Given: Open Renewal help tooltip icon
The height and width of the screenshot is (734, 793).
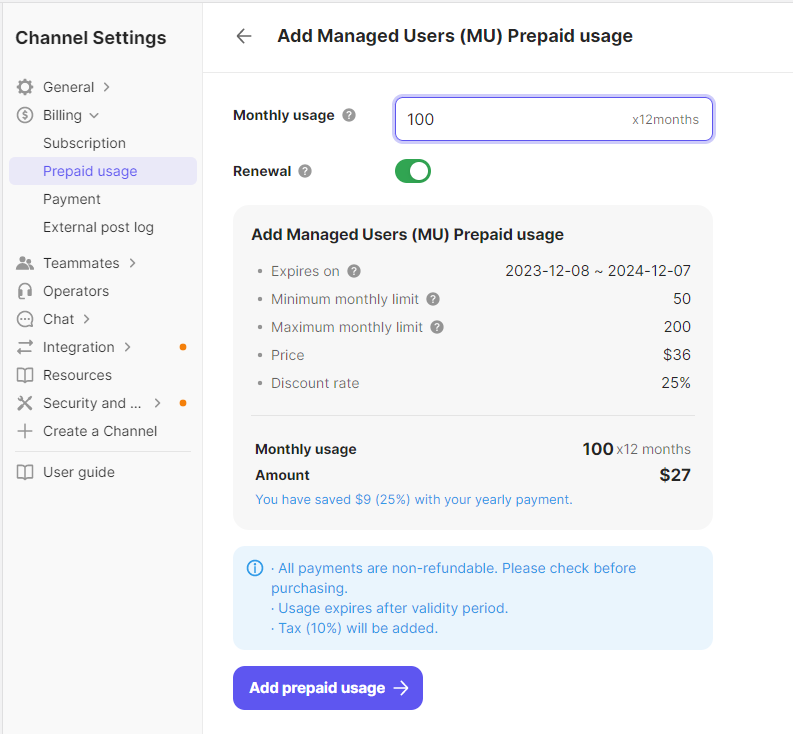Looking at the screenshot, I should click(x=305, y=171).
